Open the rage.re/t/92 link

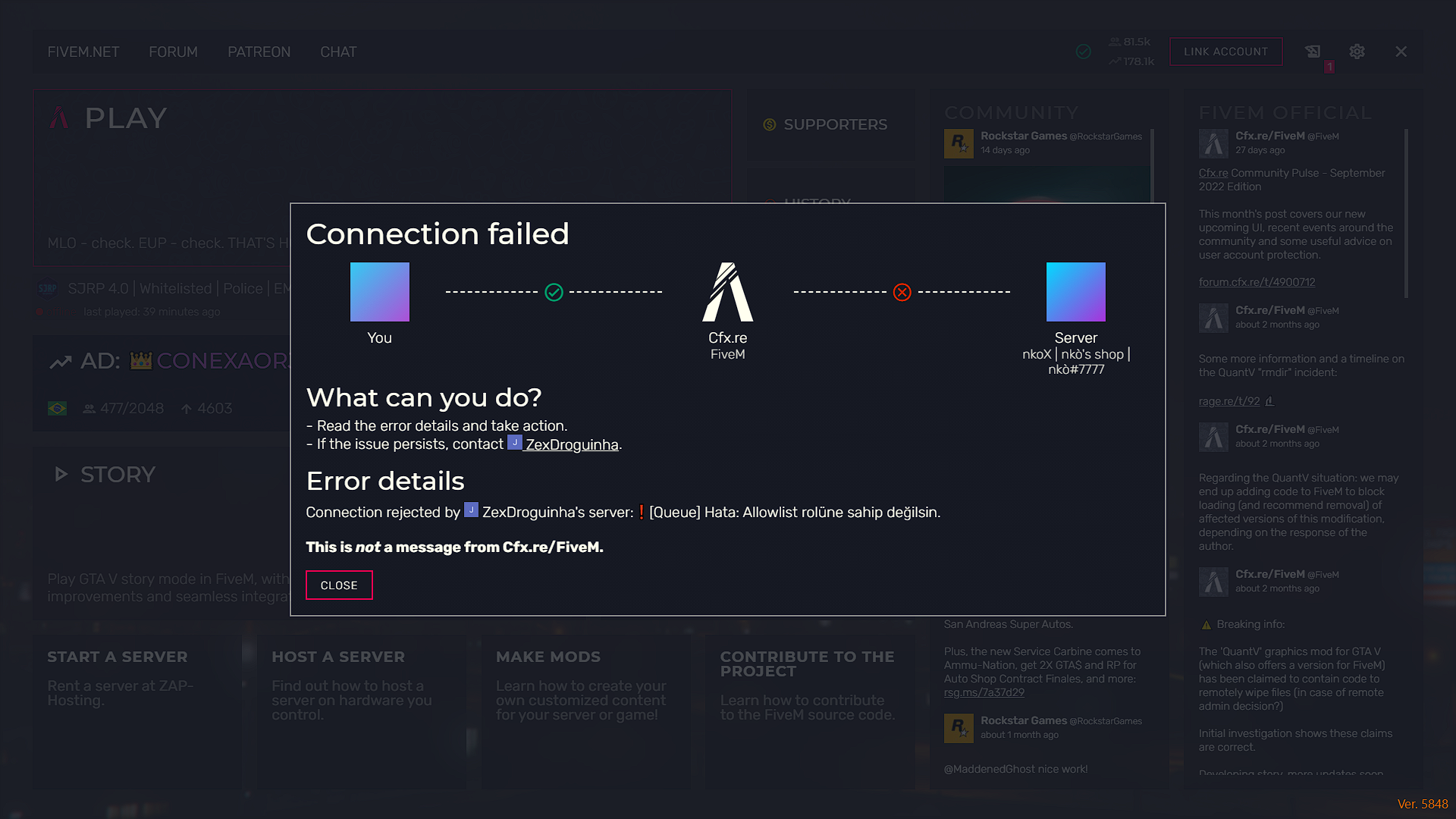coord(1229,401)
